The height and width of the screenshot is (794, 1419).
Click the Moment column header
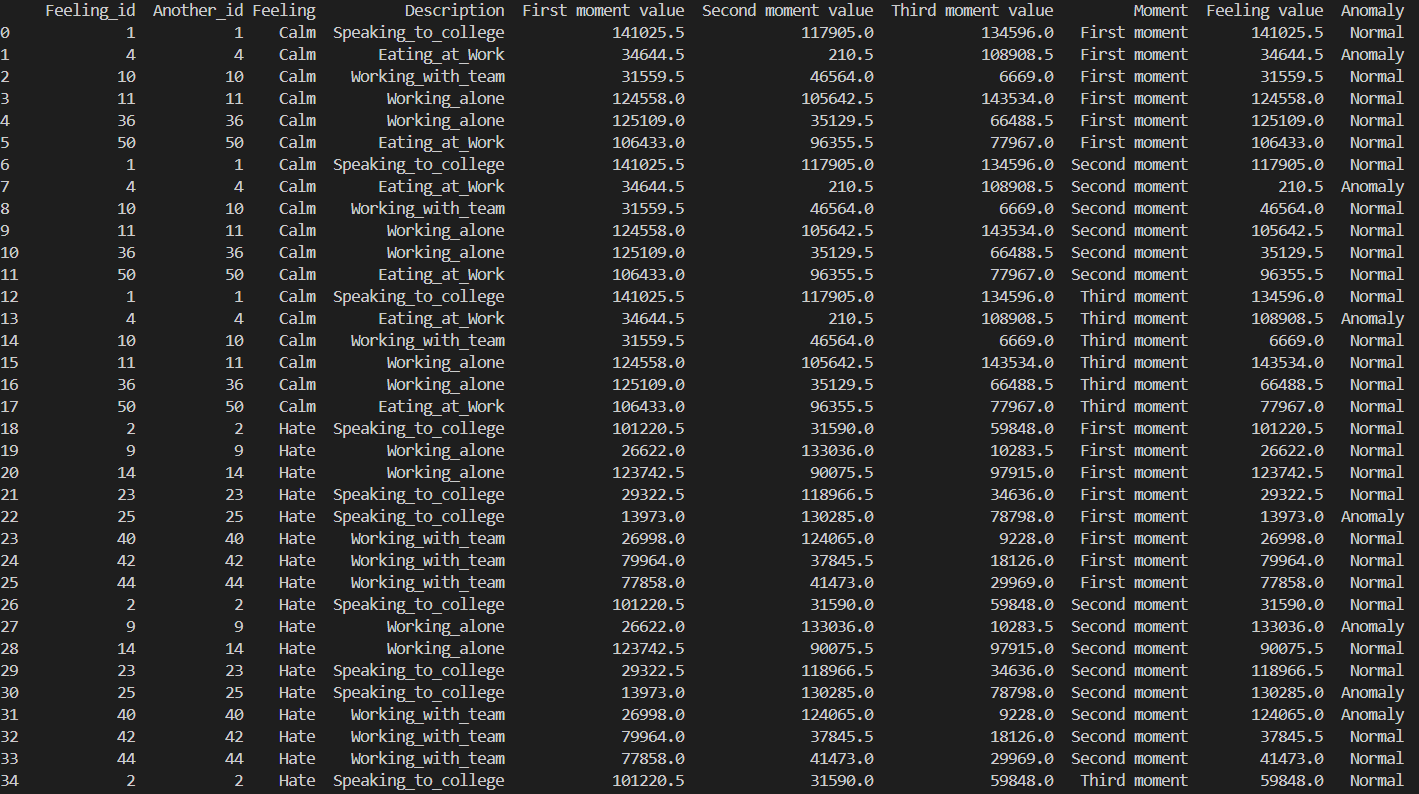(x=1160, y=11)
